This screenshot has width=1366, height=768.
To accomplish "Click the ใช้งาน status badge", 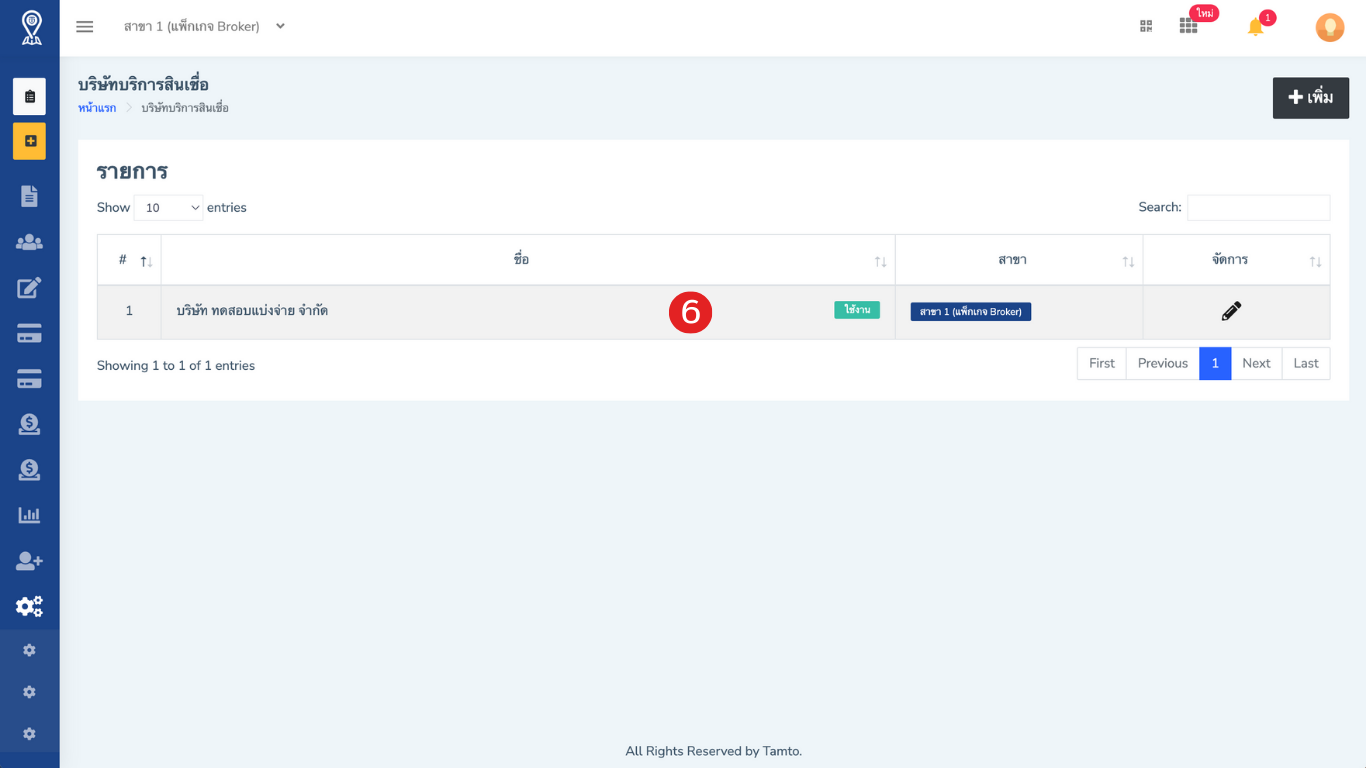I will click(x=857, y=310).
